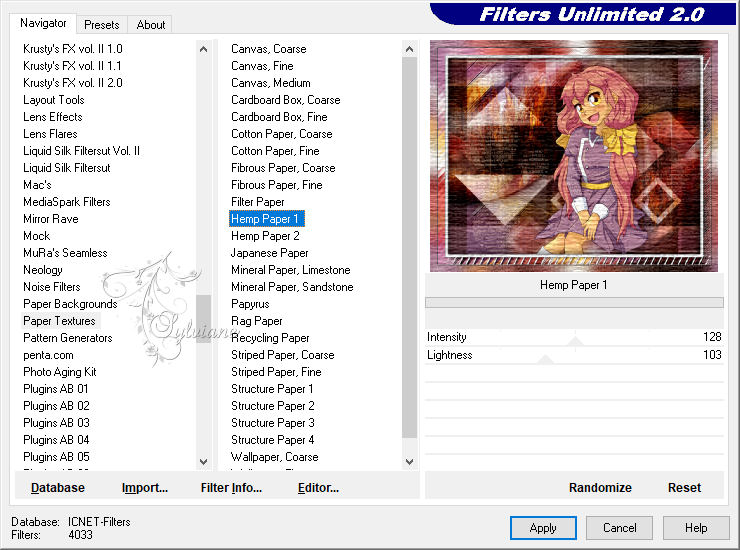The height and width of the screenshot is (550, 740).
Task: Select the Layout Tools category
Action: tap(54, 100)
